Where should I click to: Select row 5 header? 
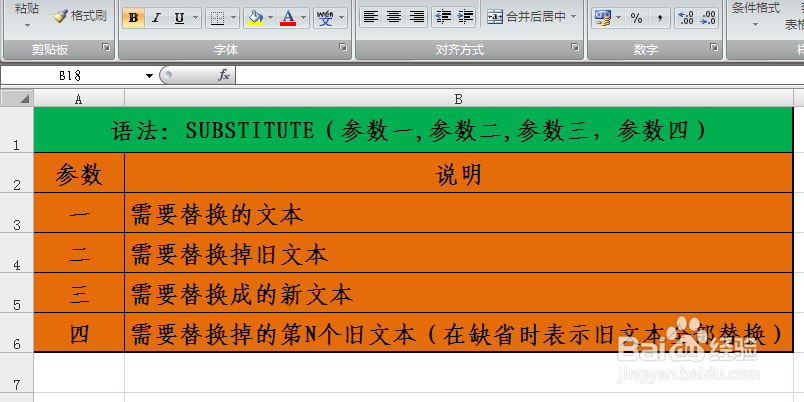point(17,293)
